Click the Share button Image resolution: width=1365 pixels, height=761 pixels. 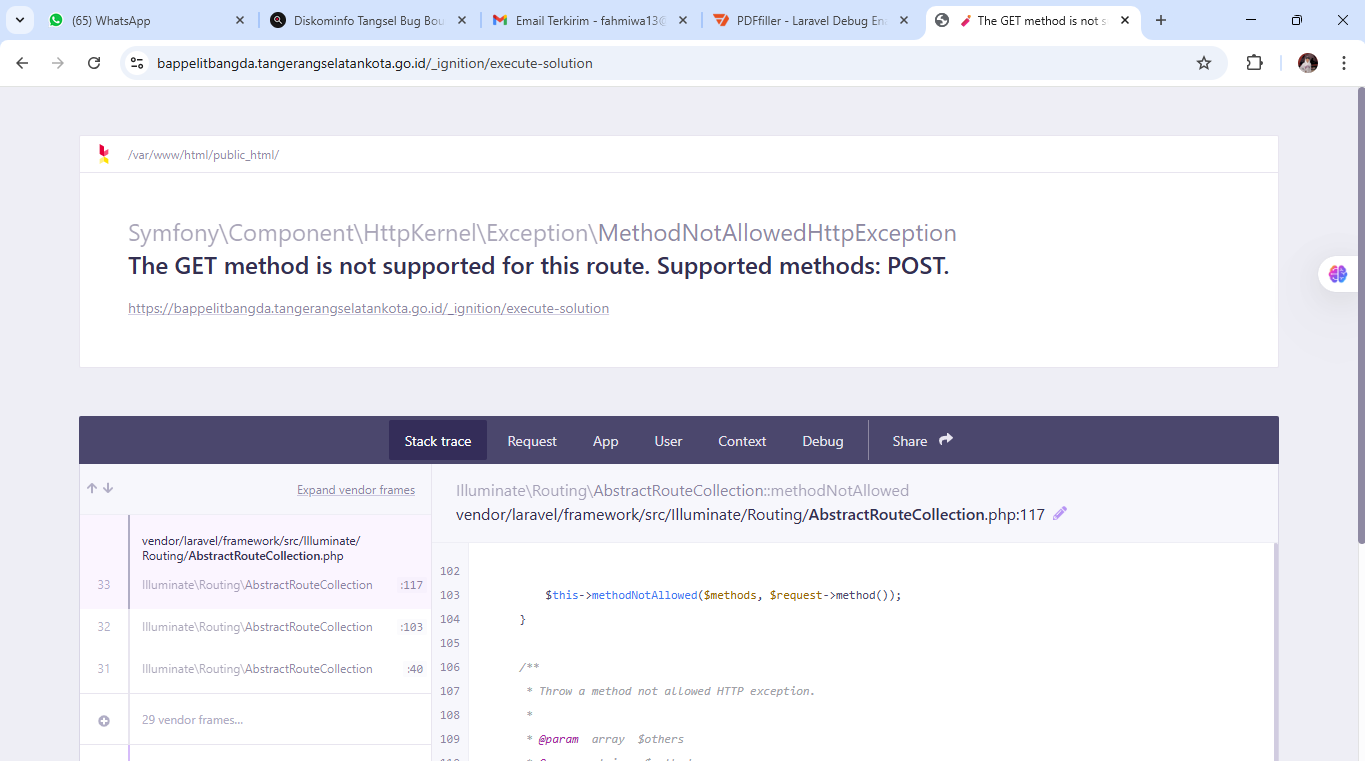click(922, 441)
